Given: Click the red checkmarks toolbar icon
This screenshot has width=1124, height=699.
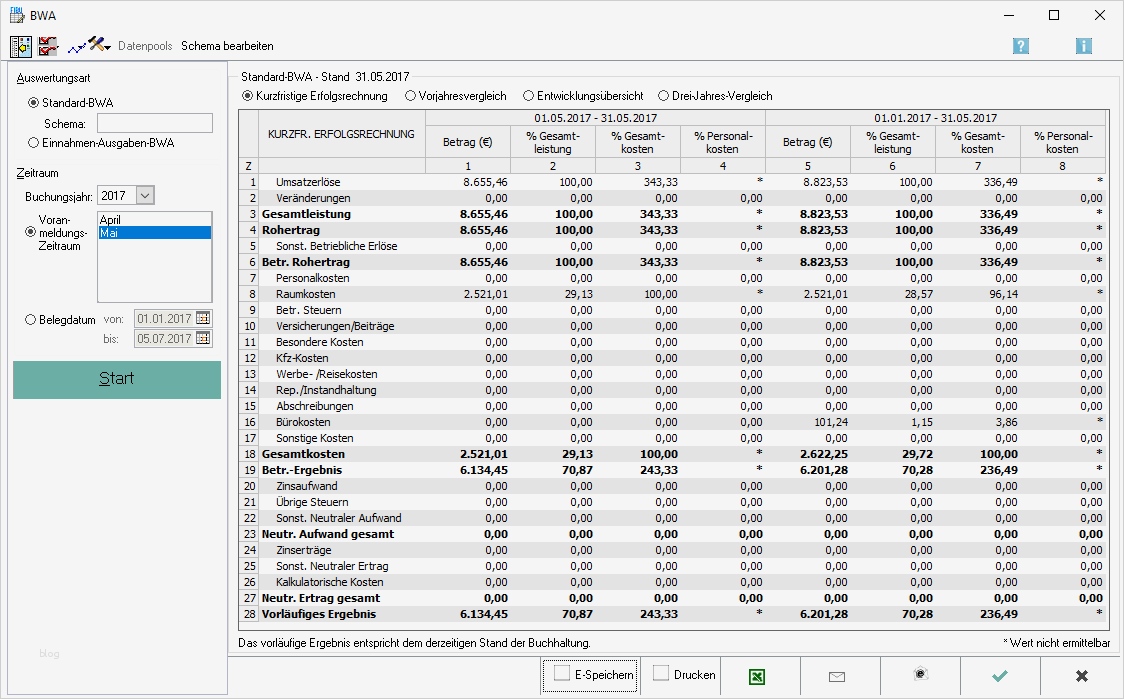Looking at the screenshot, I should click(x=48, y=46).
